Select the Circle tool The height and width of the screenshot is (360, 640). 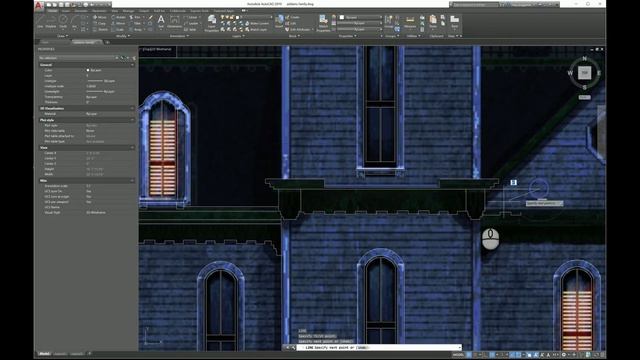point(63,21)
